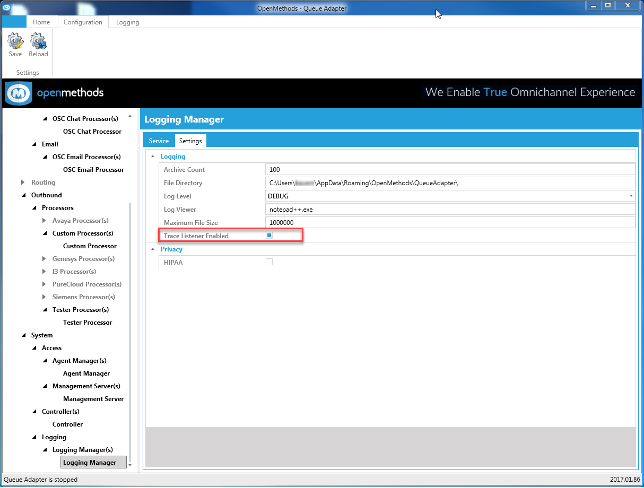Click the Reload settings icon
The width and height of the screenshot is (644, 488).
38,41
